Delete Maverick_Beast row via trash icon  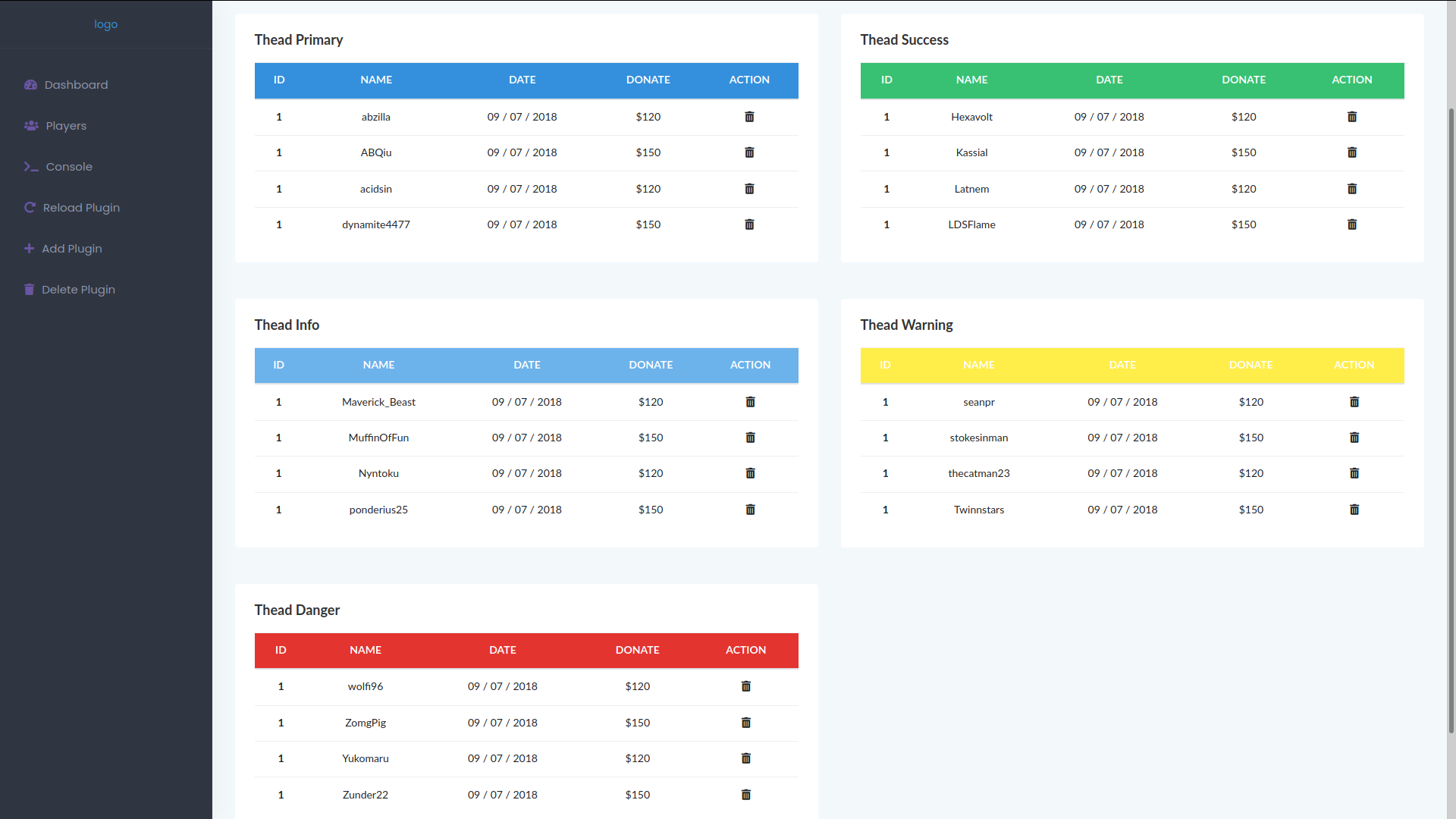(750, 402)
